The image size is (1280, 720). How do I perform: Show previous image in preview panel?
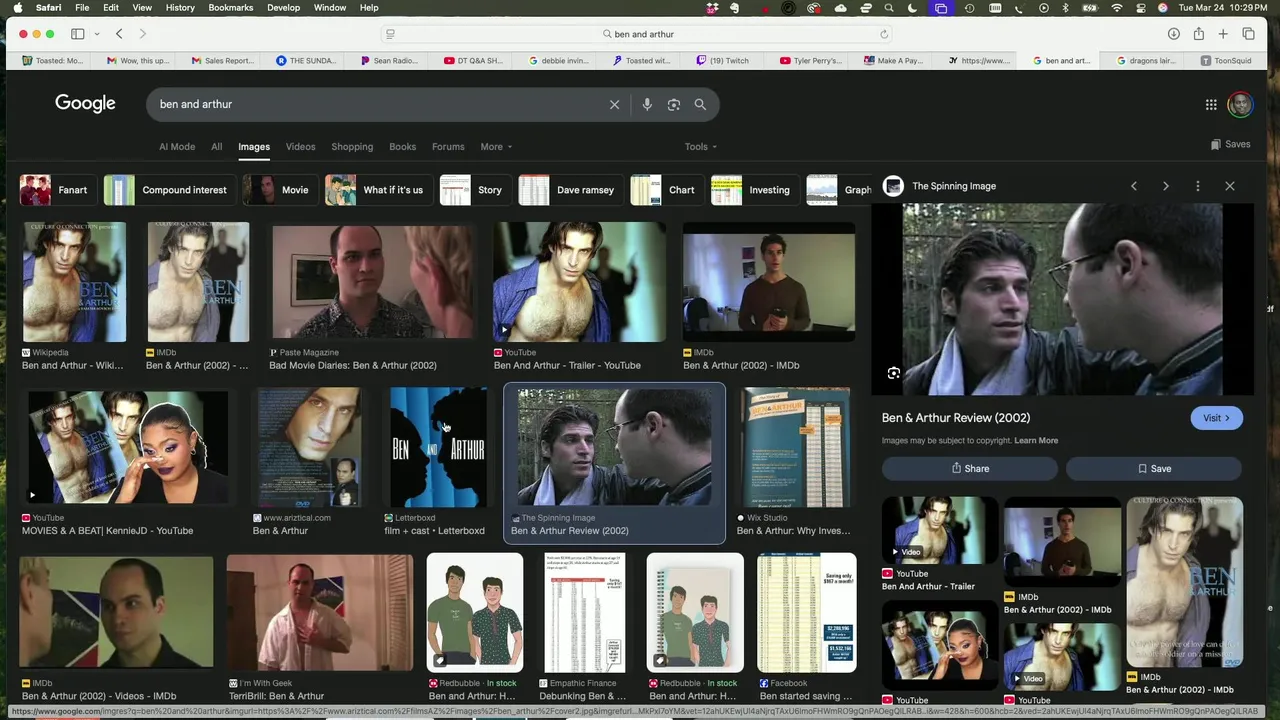click(1134, 186)
